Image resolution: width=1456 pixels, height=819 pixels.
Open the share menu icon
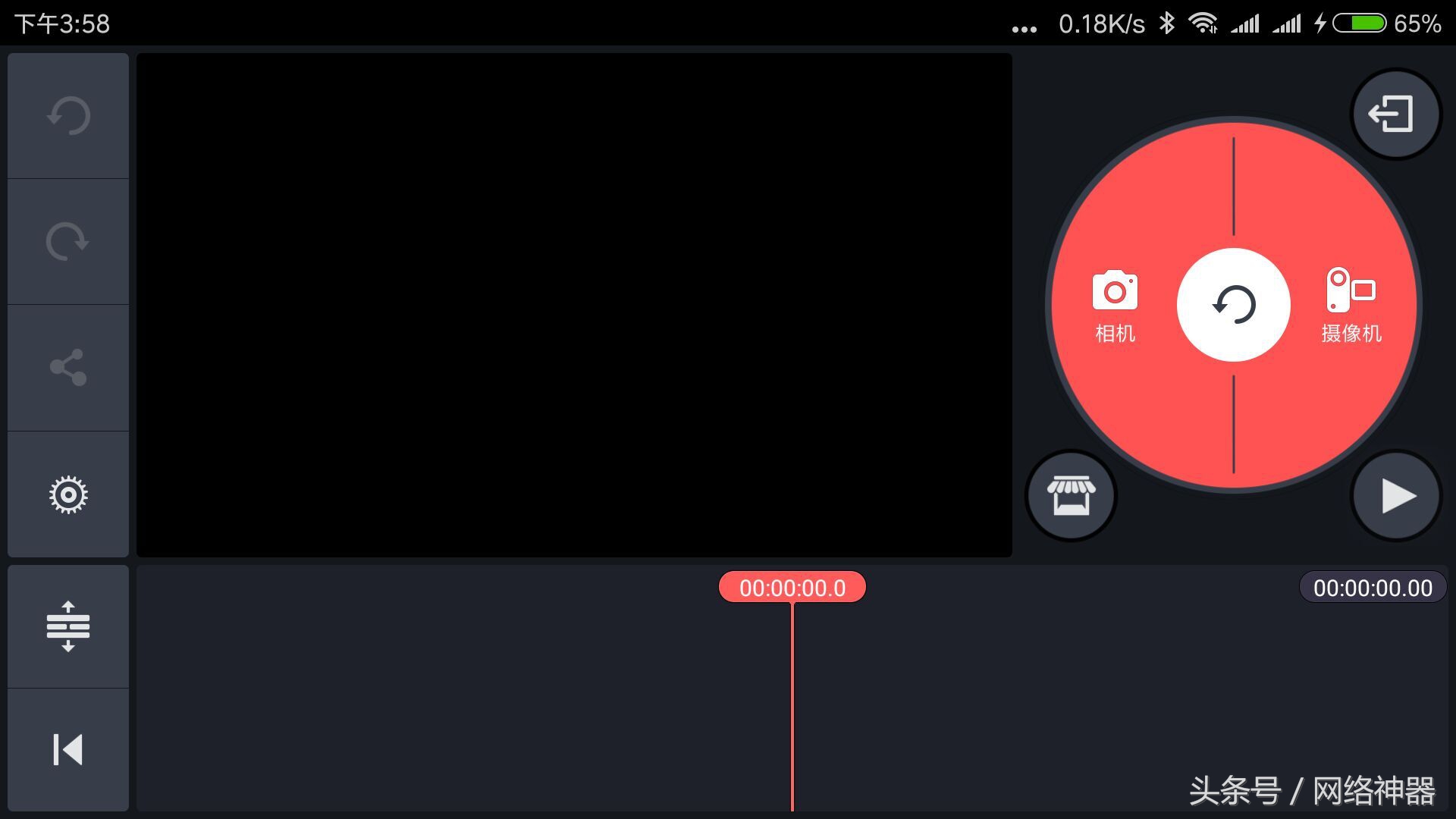click(68, 368)
